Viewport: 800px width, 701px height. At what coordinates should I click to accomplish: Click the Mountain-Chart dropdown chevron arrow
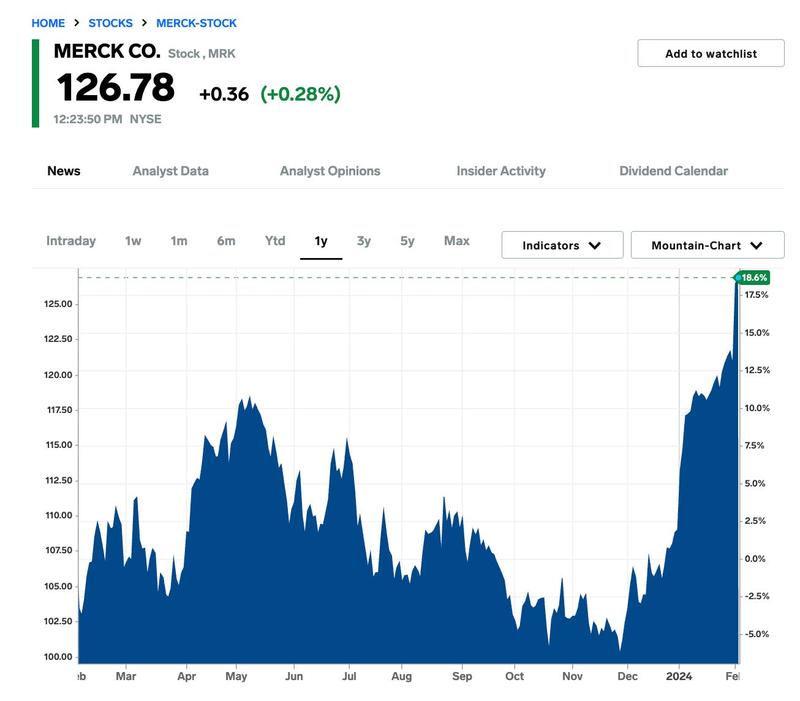(x=756, y=245)
